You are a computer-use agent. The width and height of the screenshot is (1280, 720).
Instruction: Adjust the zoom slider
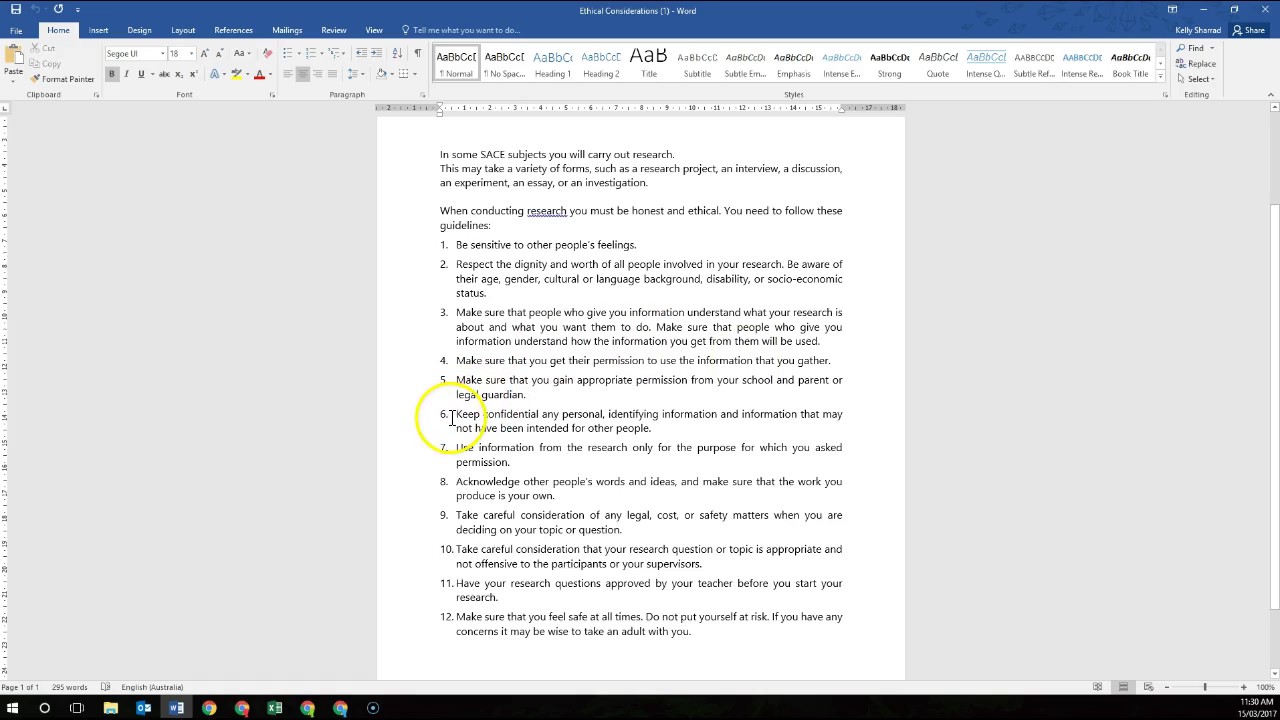coord(1205,687)
